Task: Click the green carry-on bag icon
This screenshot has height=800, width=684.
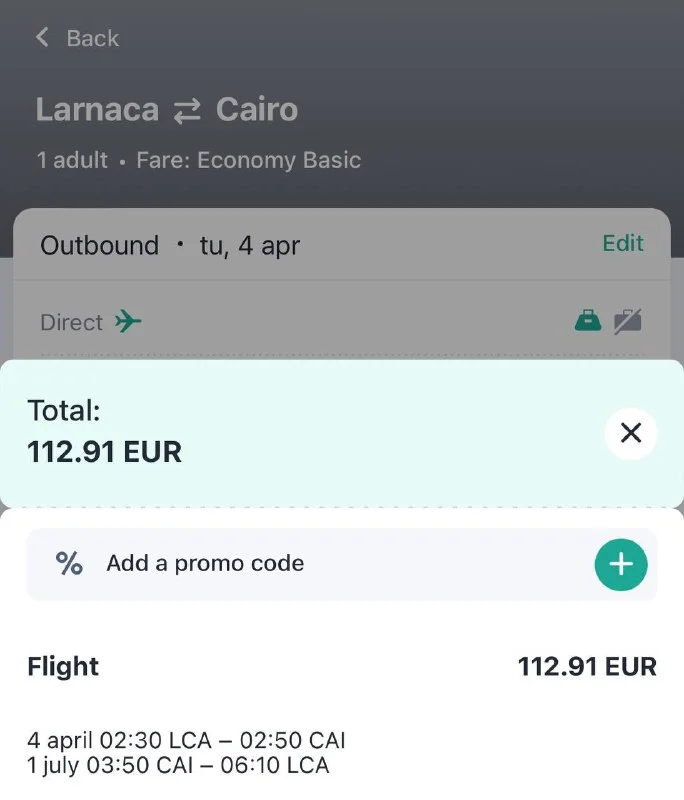Action: point(588,321)
